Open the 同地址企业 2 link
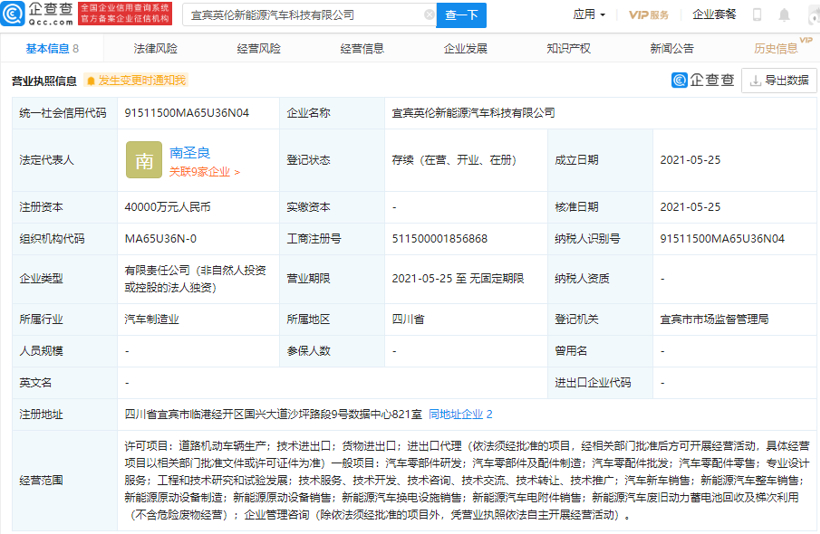The image size is (820, 534). (x=460, y=414)
